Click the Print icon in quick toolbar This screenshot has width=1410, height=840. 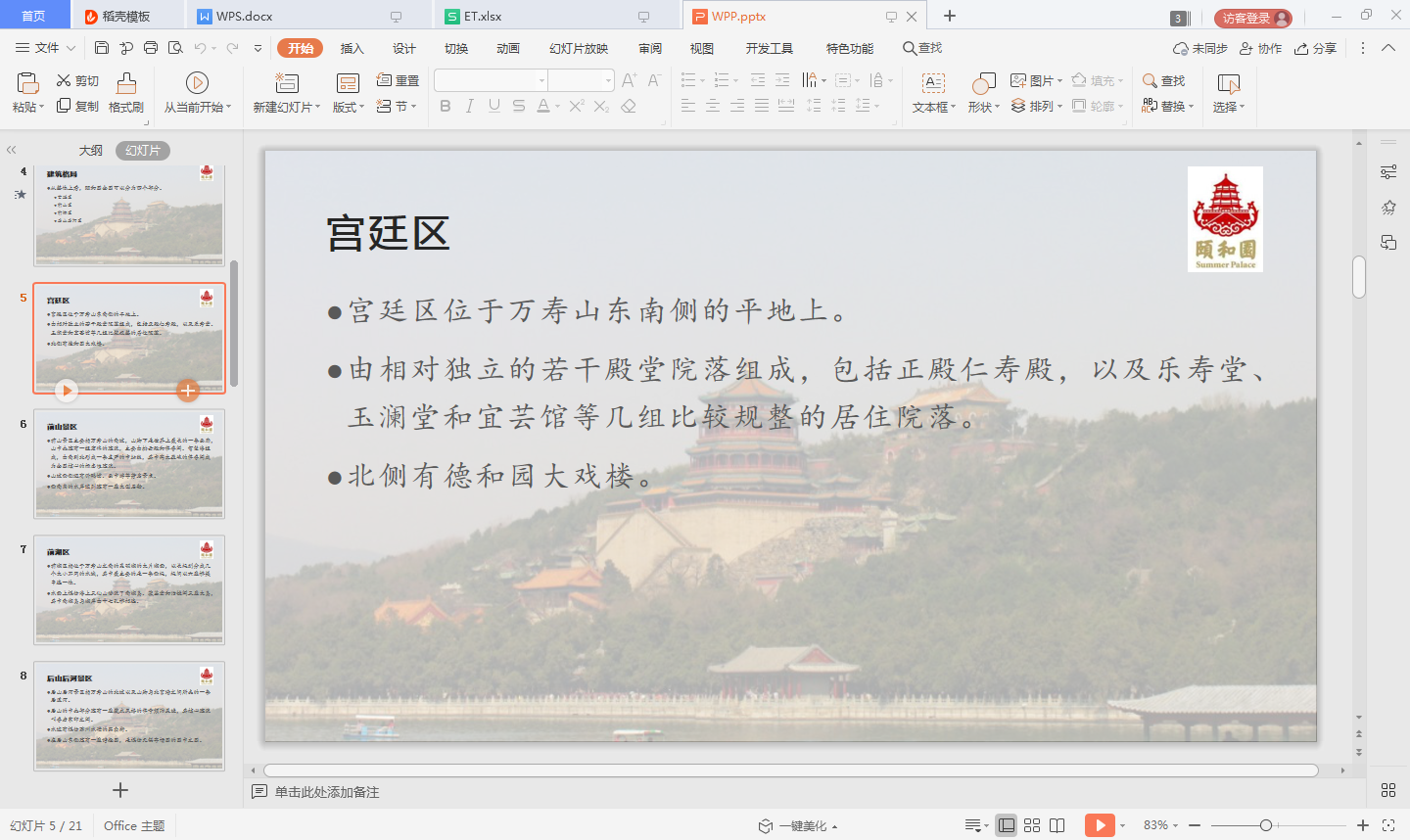pos(151,48)
